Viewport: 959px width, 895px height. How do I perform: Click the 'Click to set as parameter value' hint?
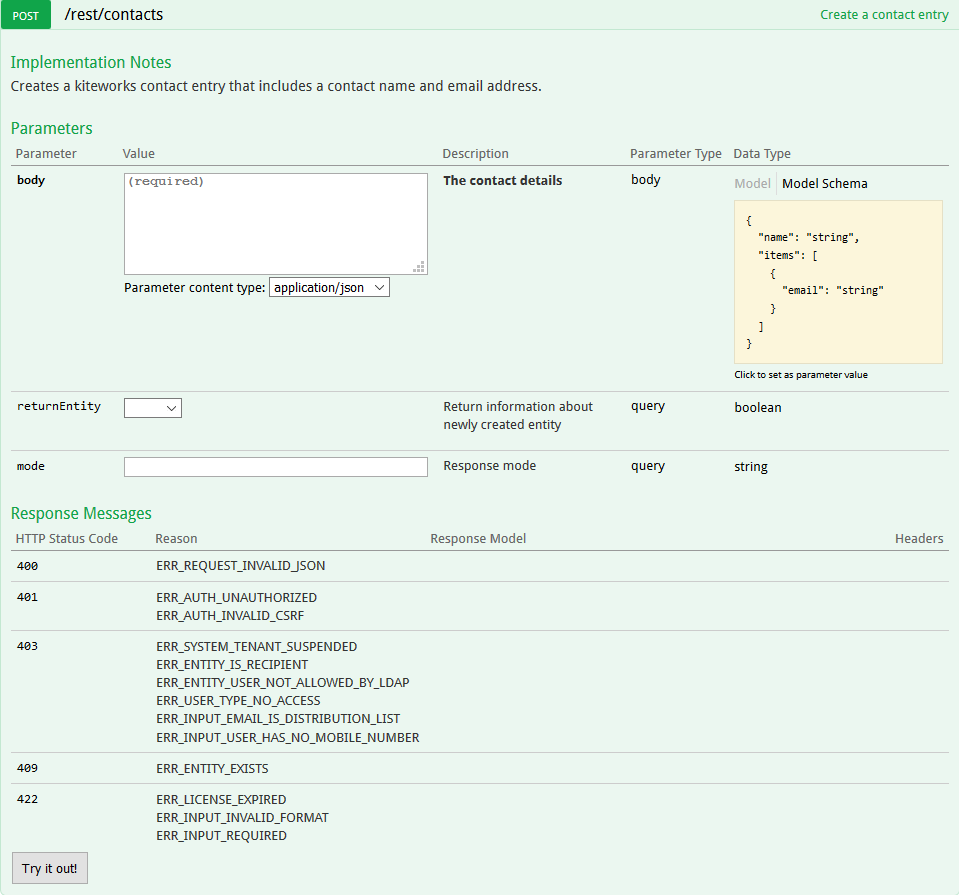800,375
